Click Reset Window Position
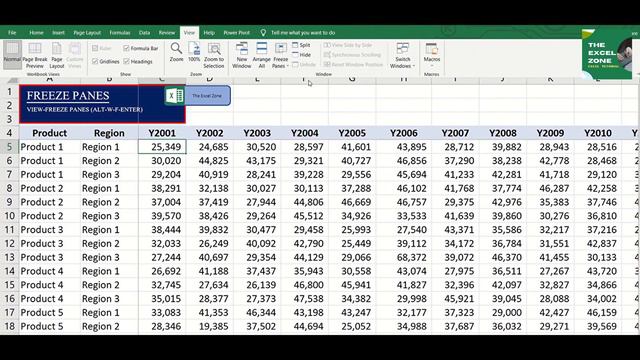 pyautogui.click(x=353, y=64)
